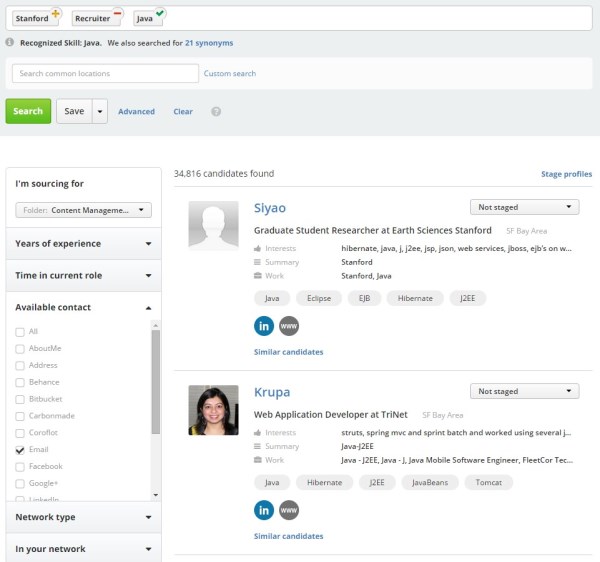Image resolution: width=600 pixels, height=562 pixels.
Task: Click the Clear link
Action: (x=183, y=111)
